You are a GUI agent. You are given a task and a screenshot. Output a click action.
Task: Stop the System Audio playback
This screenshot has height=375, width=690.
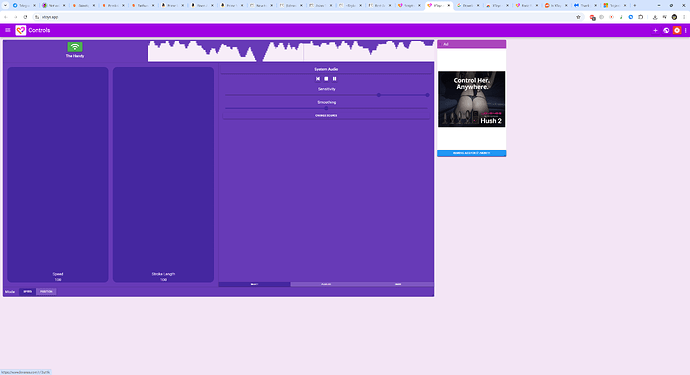pyautogui.click(x=326, y=79)
